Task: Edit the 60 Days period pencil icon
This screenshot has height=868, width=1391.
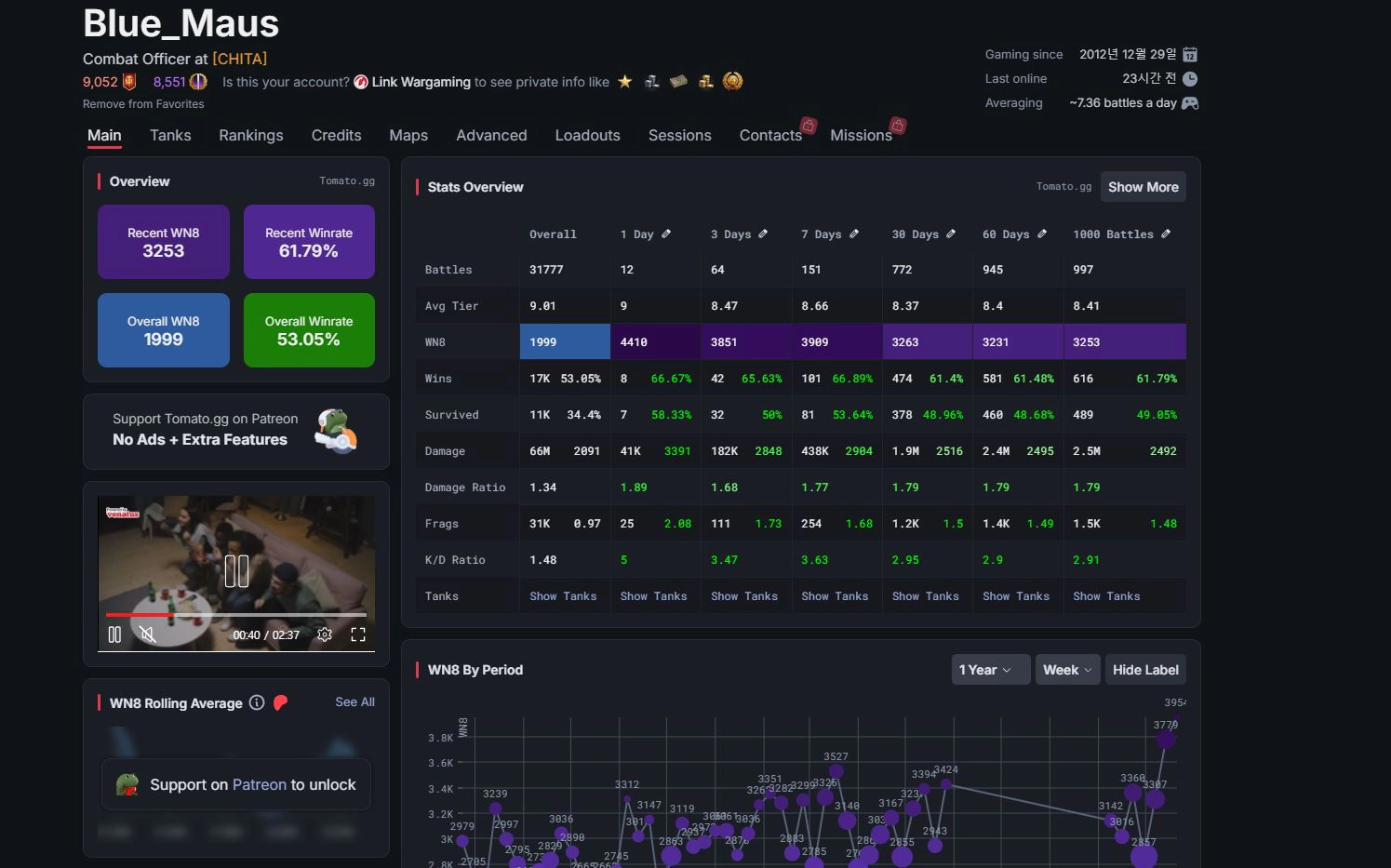Action: (1042, 234)
